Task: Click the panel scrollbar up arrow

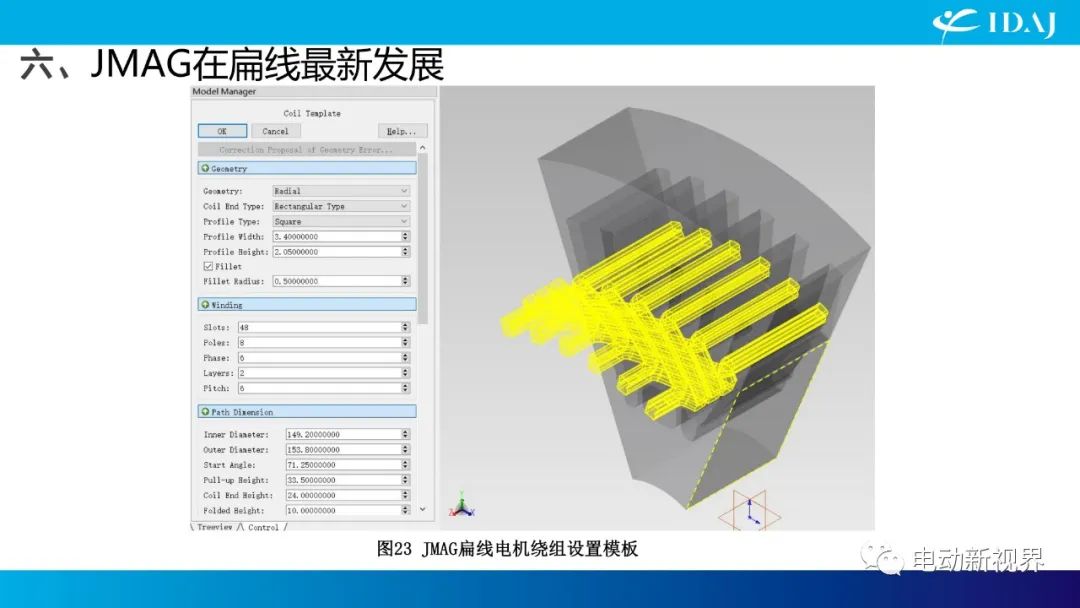Action: [422, 147]
